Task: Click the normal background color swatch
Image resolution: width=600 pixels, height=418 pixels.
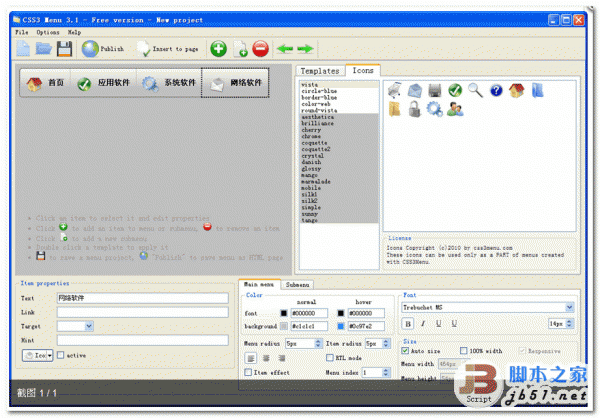Action: [285, 327]
